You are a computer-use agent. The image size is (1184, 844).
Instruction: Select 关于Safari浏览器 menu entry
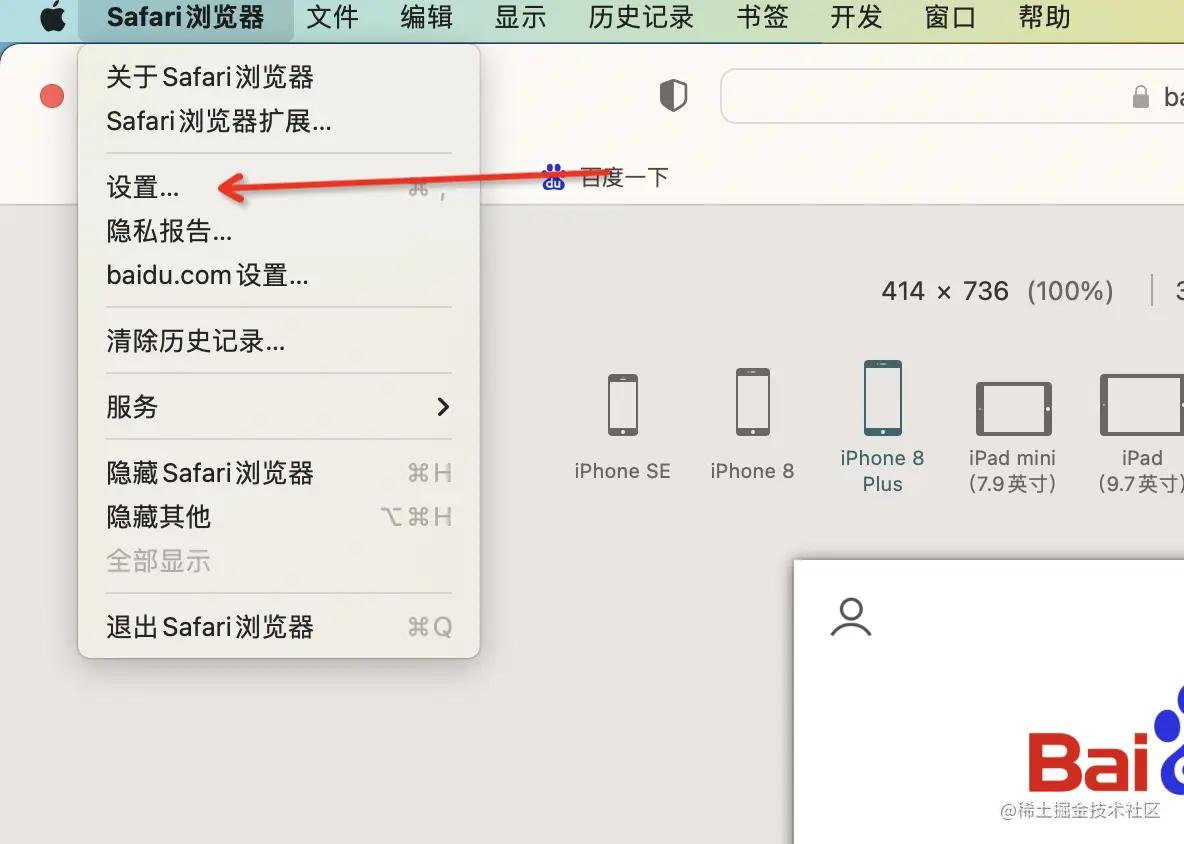point(279,77)
